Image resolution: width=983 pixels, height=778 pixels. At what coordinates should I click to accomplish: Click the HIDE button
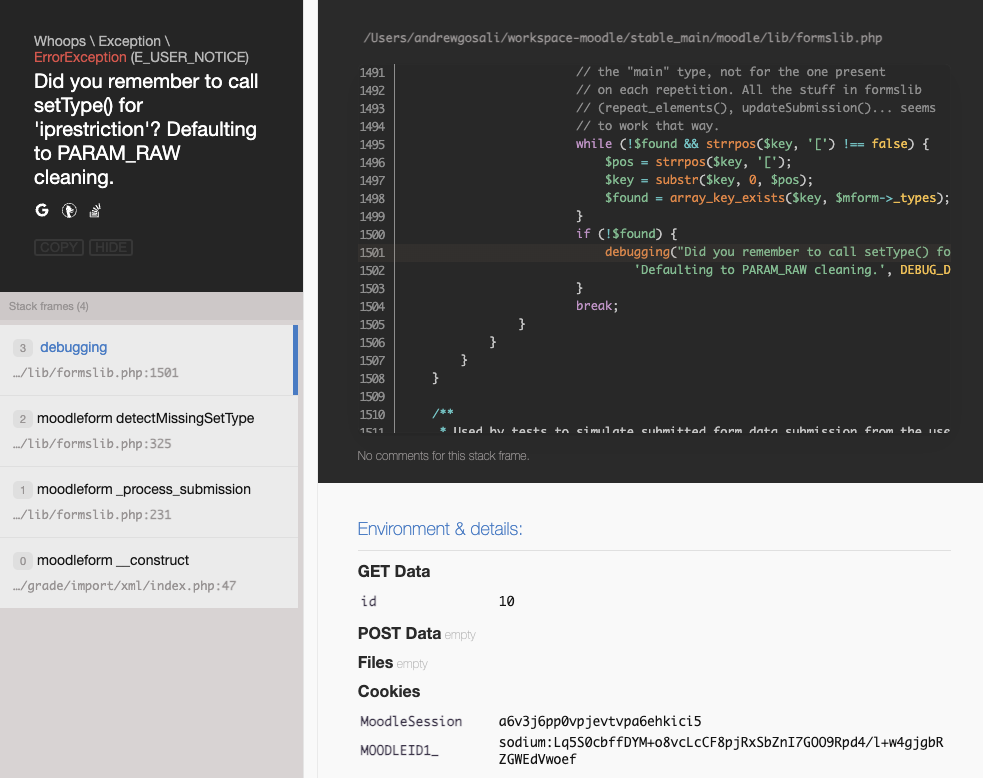pyautogui.click(x=111, y=248)
